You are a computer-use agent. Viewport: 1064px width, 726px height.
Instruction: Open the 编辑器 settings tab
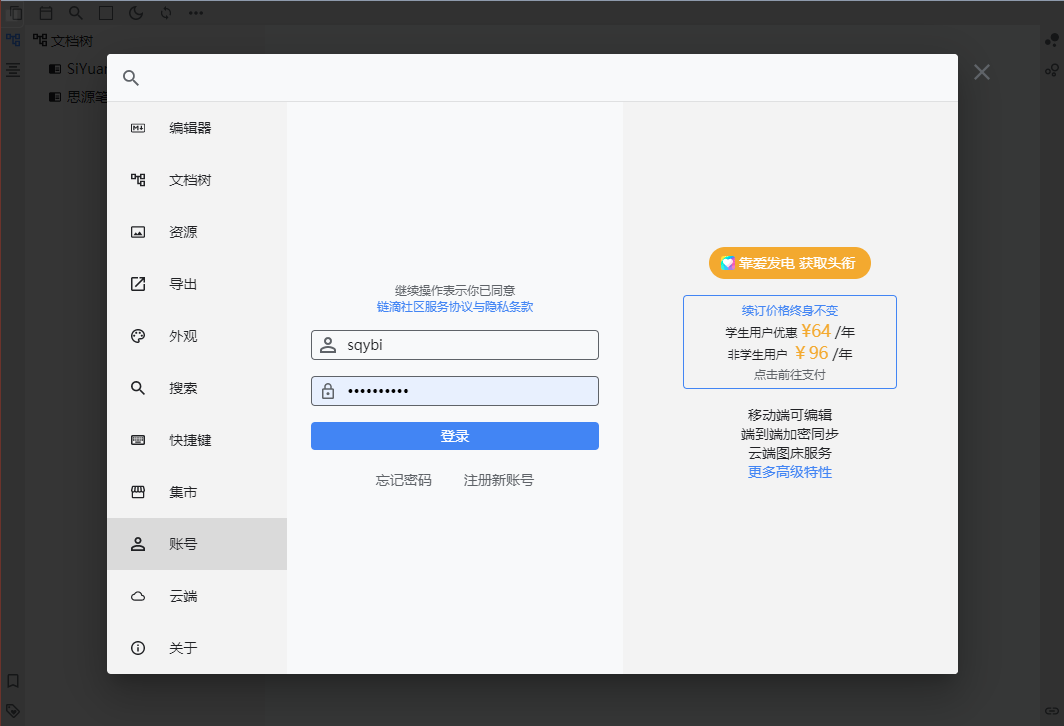click(197, 128)
